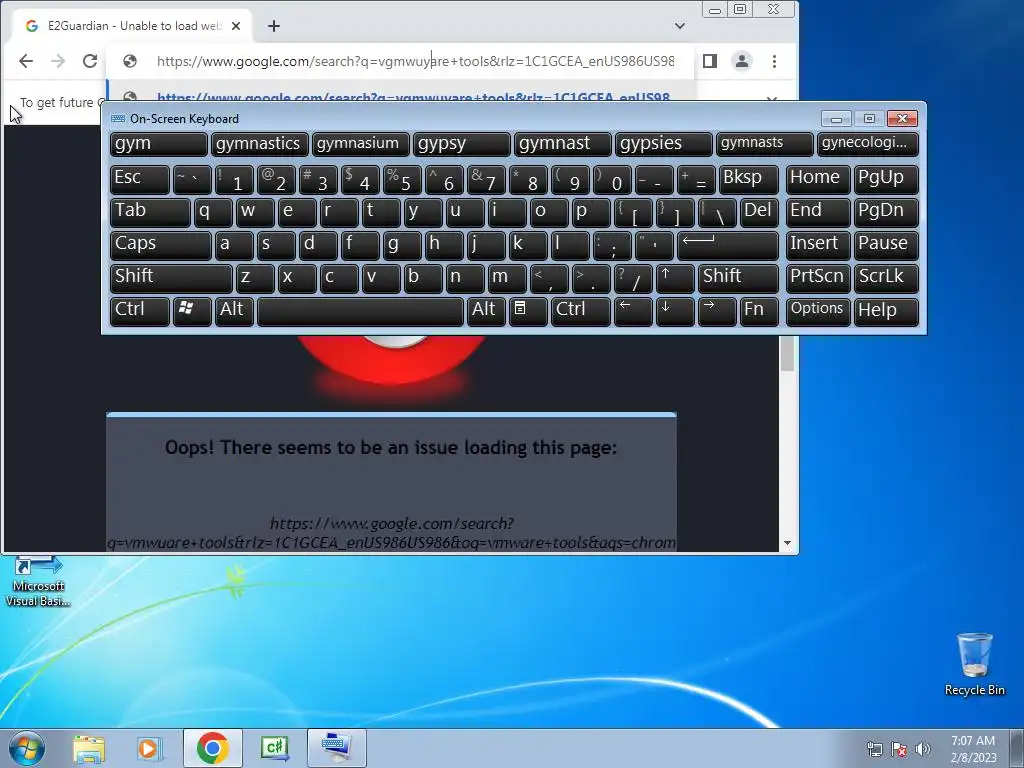Viewport: 1024px width, 768px height.
Task: Toggle the right Ctrl key
Action: point(581,311)
